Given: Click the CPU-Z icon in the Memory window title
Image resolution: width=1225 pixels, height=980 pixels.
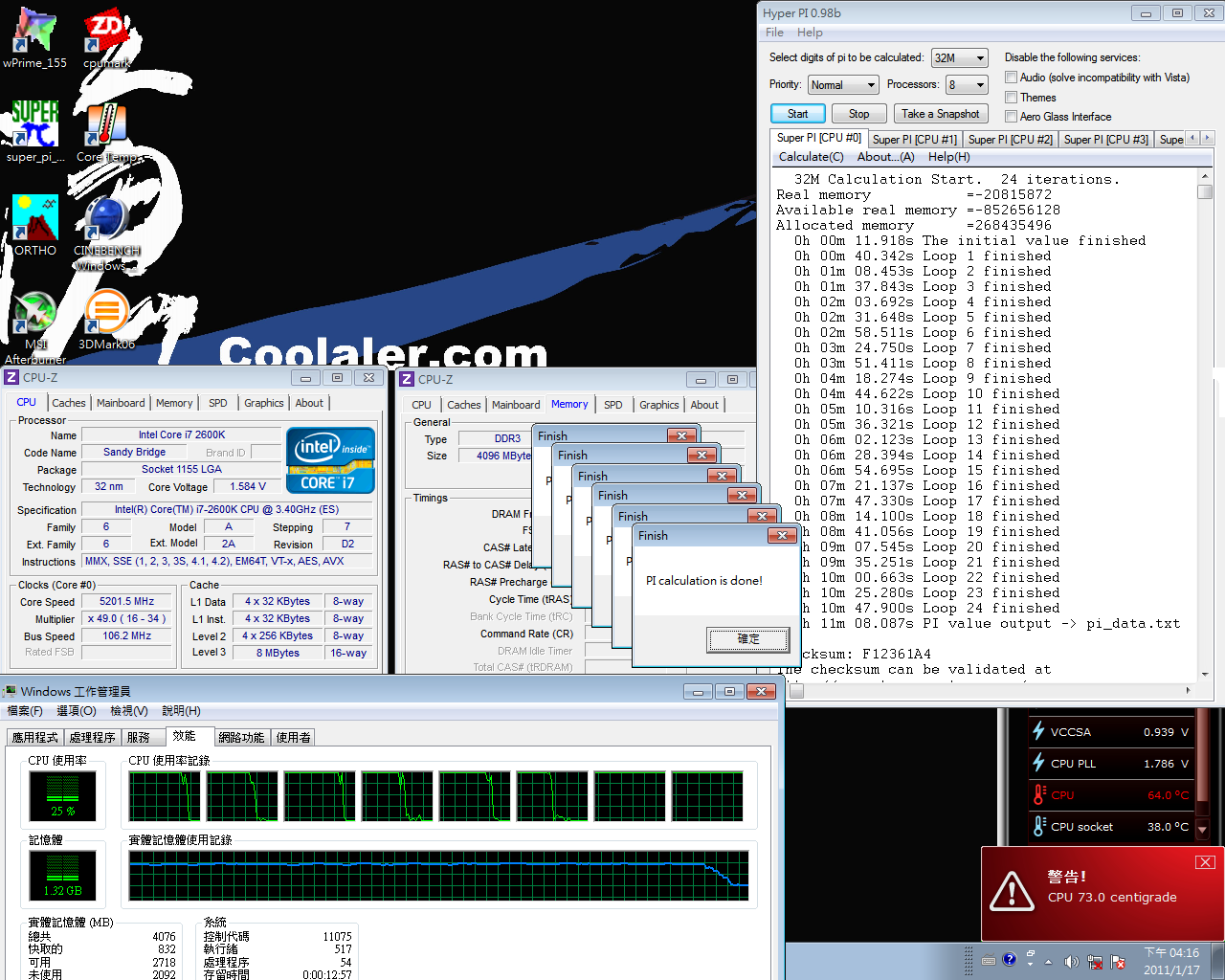Looking at the screenshot, I should pyautogui.click(x=407, y=380).
